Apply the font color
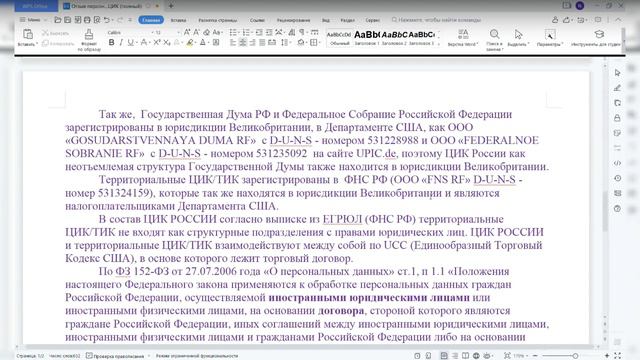The width and height of the screenshot is (640, 360). point(203,42)
